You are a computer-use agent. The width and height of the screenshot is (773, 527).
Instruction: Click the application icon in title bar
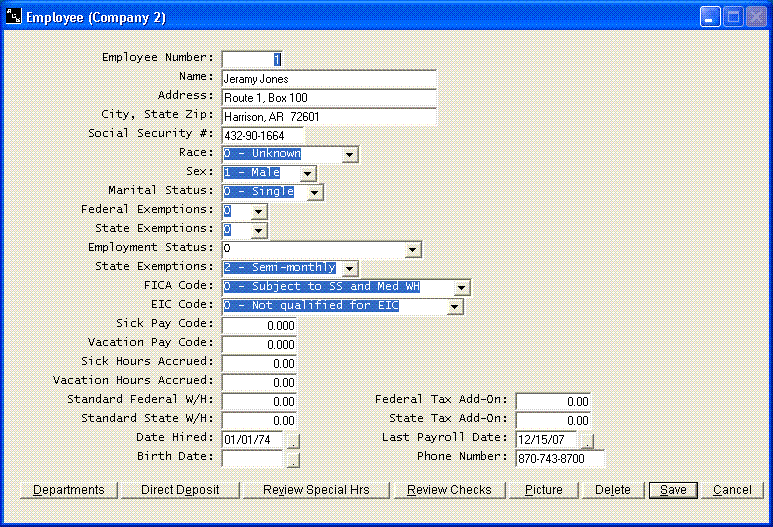[x=13, y=17]
